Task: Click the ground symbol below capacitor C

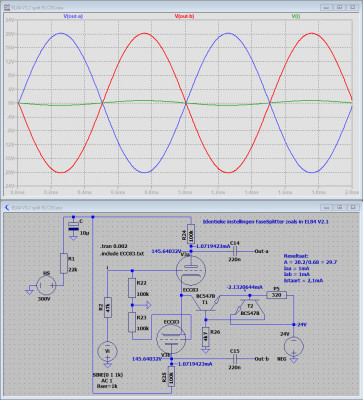Action: pos(74,238)
